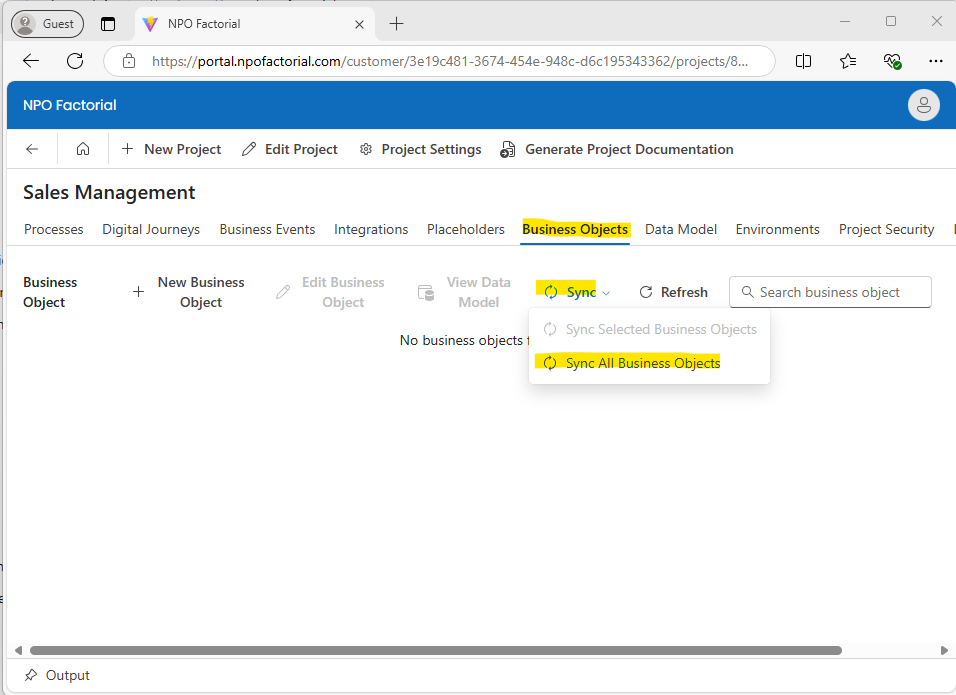Image resolution: width=956 pixels, height=695 pixels.
Task: Select Sync All Business Objects
Action: click(x=642, y=363)
